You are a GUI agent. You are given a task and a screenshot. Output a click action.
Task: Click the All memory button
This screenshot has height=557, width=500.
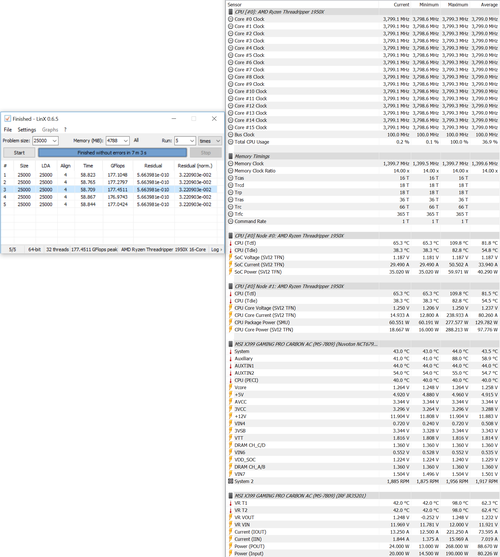click(x=136, y=140)
